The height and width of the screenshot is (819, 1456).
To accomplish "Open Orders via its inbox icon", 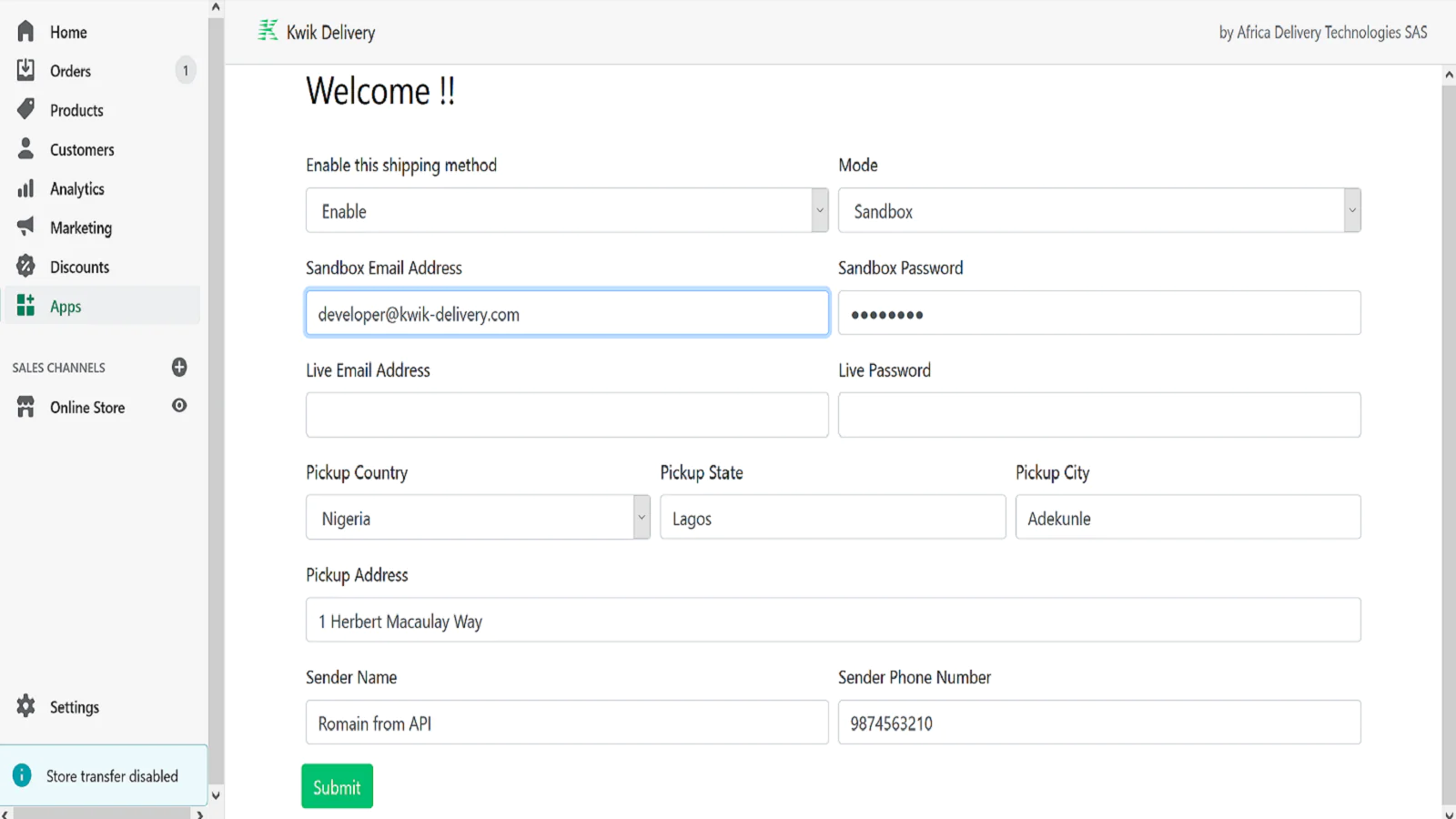I will point(25,70).
